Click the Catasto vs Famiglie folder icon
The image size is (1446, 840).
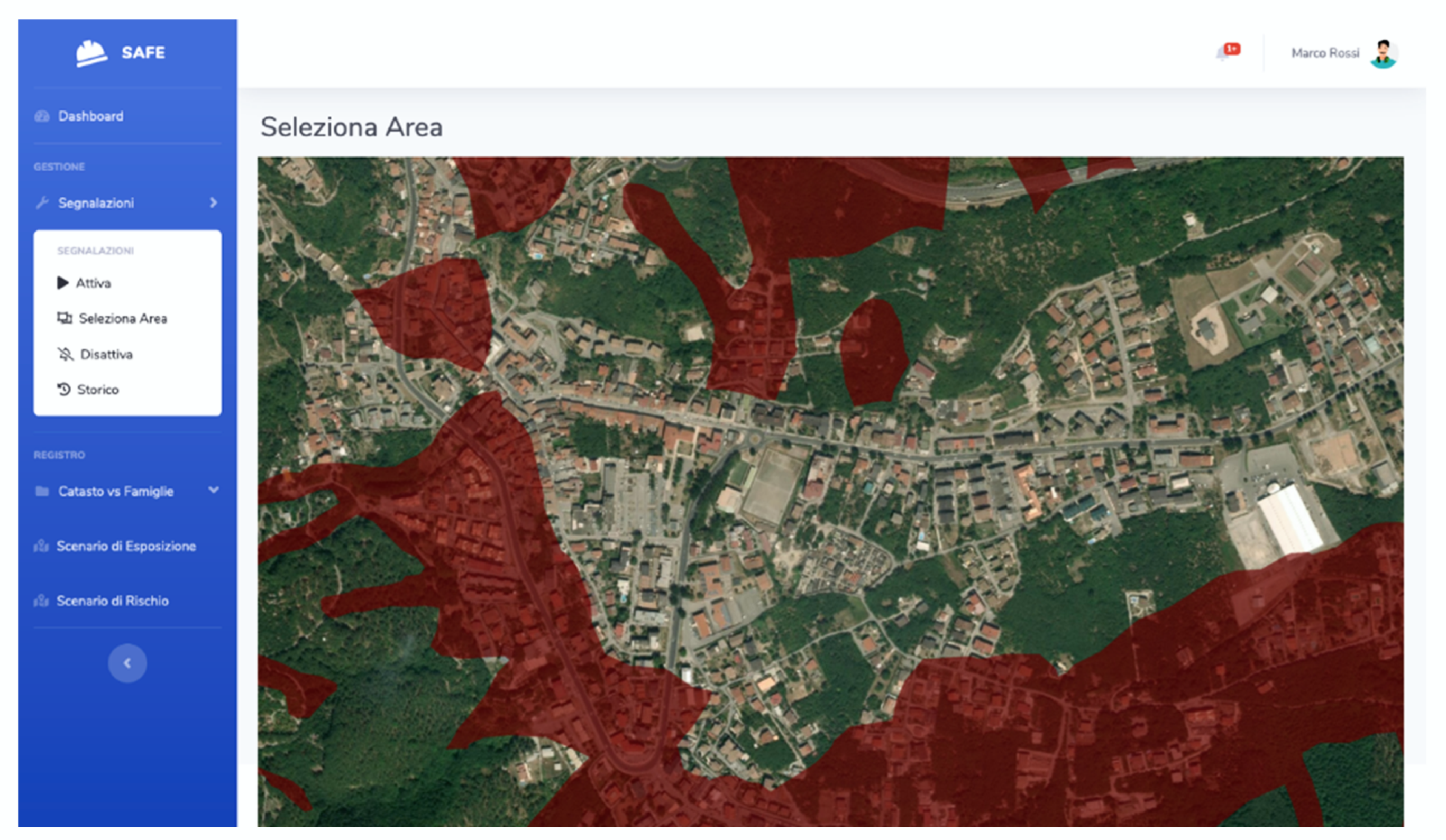(x=42, y=492)
